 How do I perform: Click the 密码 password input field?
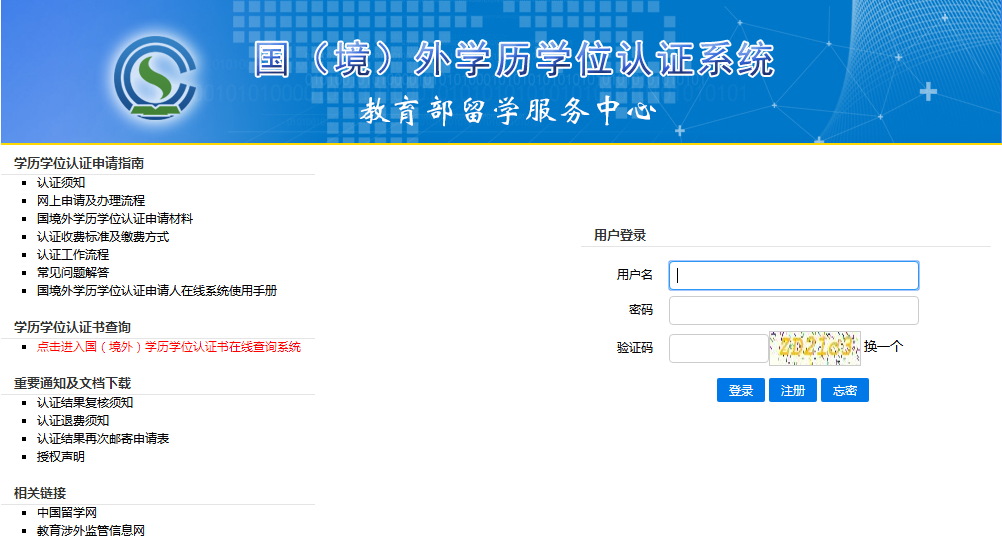point(793,311)
